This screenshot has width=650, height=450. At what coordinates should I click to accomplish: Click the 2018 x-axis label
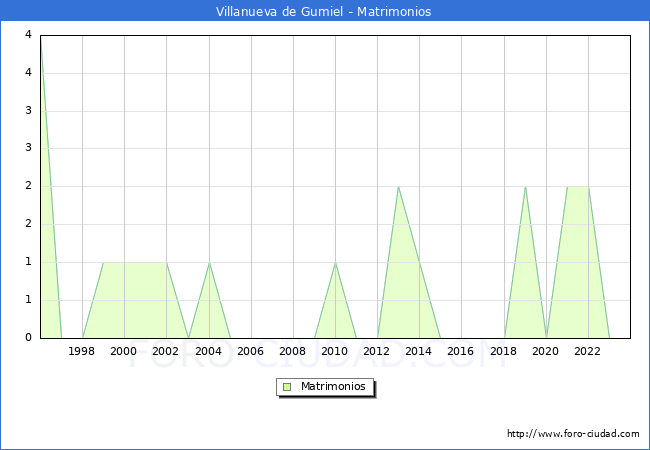[503, 351]
